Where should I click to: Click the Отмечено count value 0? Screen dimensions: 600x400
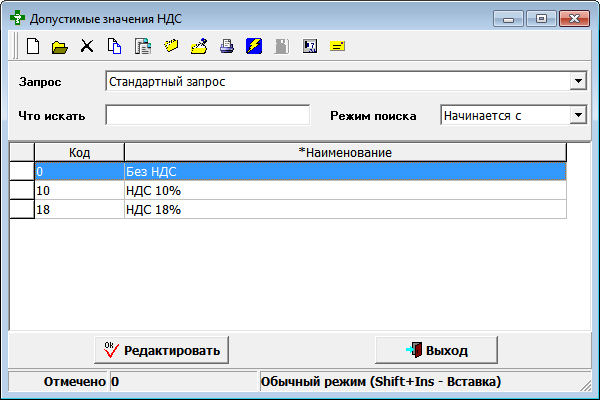pos(115,381)
